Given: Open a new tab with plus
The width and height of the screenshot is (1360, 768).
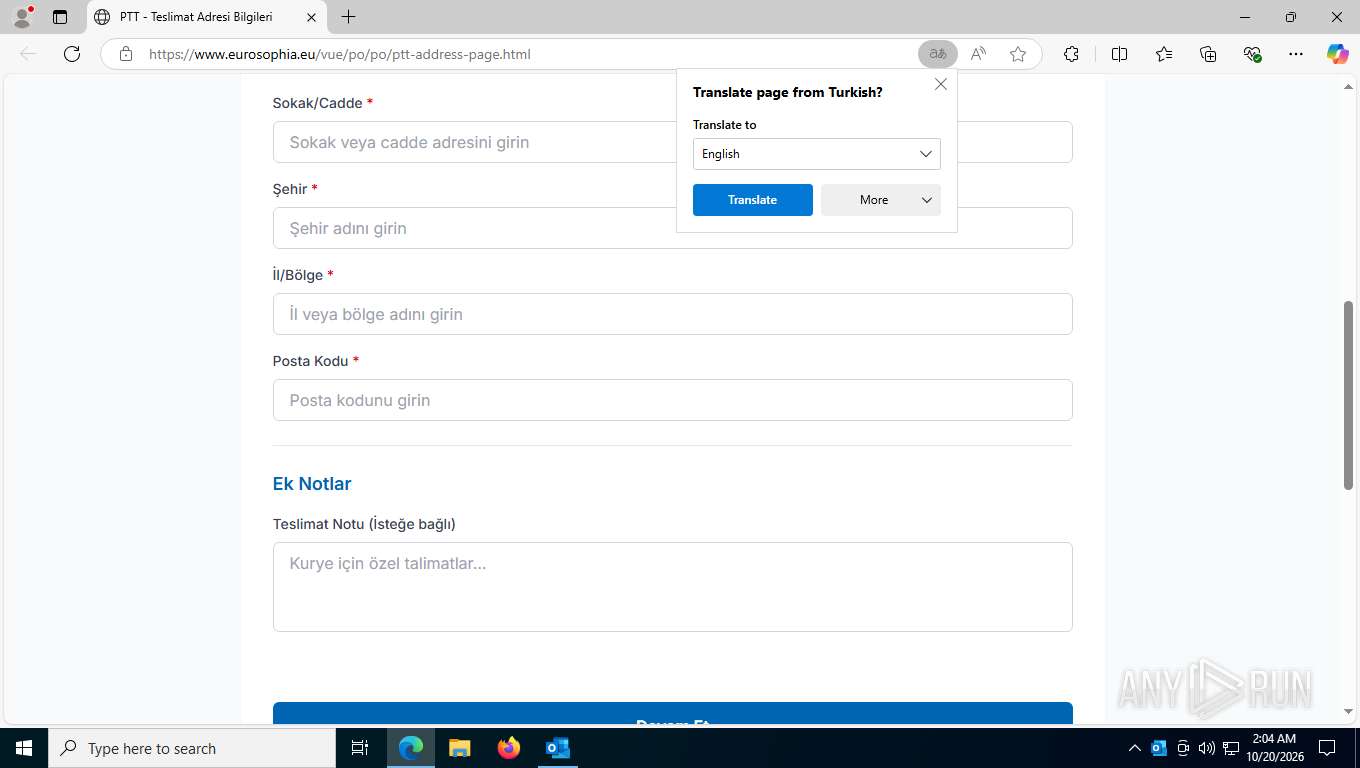Looking at the screenshot, I should pyautogui.click(x=348, y=17).
